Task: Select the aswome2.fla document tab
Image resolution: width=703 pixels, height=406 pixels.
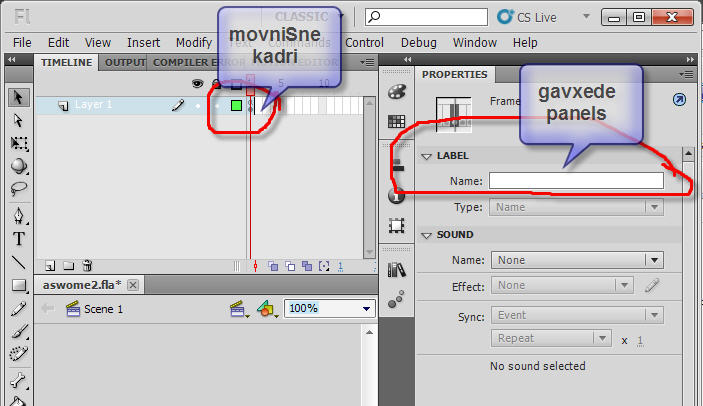Action: click(x=82, y=285)
